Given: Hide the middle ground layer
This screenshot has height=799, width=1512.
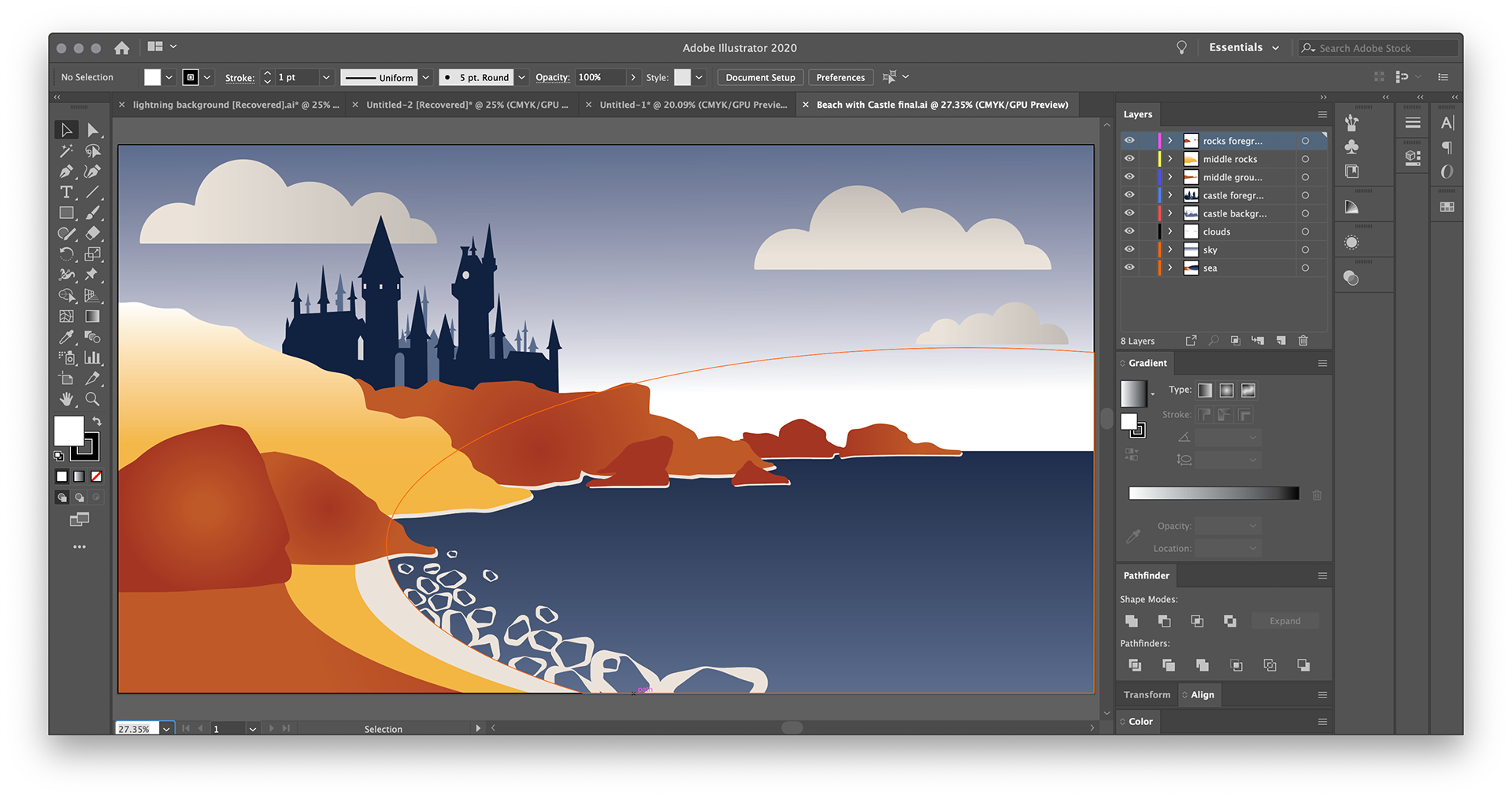Looking at the screenshot, I should pyautogui.click(x=1129, y=176).
